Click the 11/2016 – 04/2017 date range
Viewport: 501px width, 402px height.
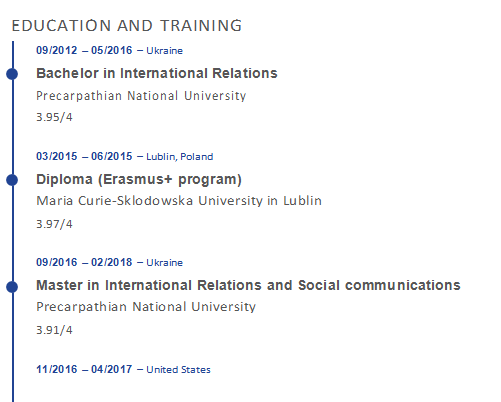click(84, 369)
